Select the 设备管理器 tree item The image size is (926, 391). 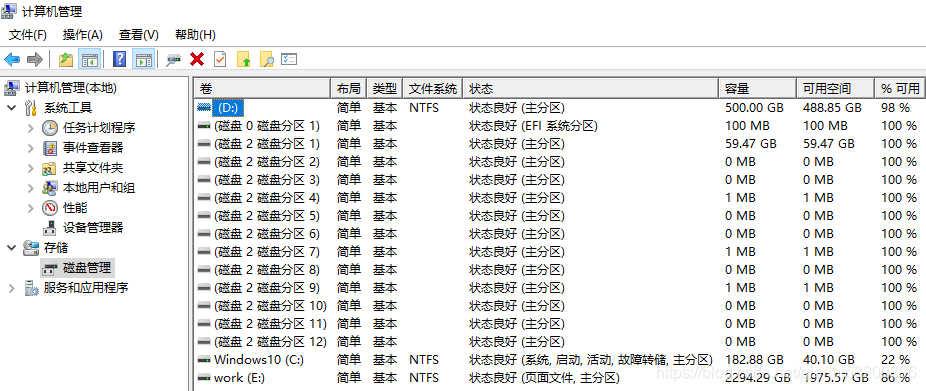click(93, 227)
